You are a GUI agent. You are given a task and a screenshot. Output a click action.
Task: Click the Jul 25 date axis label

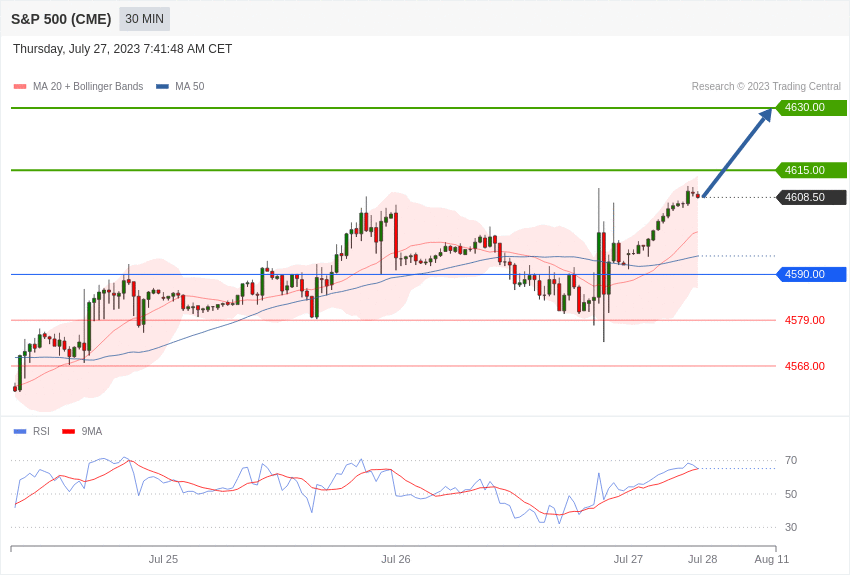[163, 559]
